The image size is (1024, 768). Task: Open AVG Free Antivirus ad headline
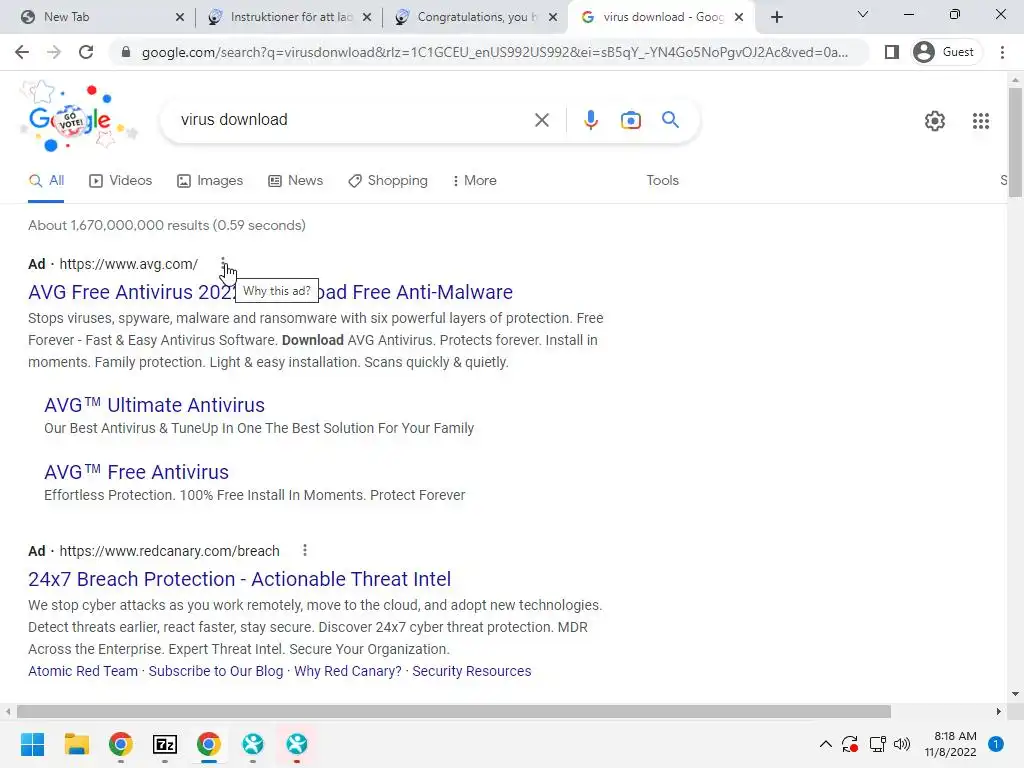[x=270, y=292]
